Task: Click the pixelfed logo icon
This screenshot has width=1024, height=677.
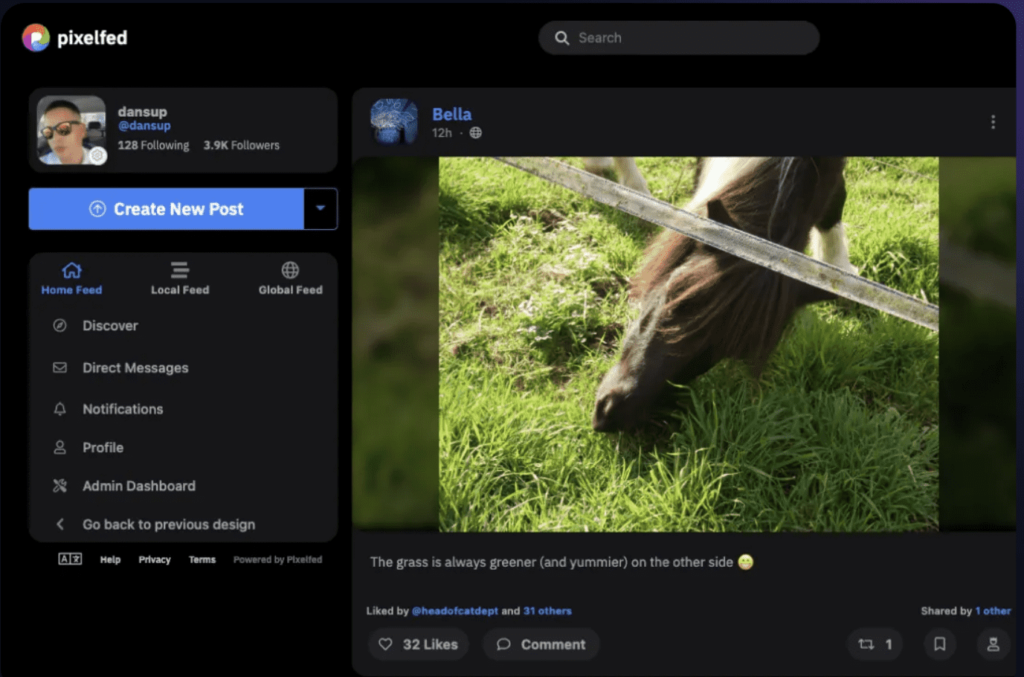Action: [36, 38]
